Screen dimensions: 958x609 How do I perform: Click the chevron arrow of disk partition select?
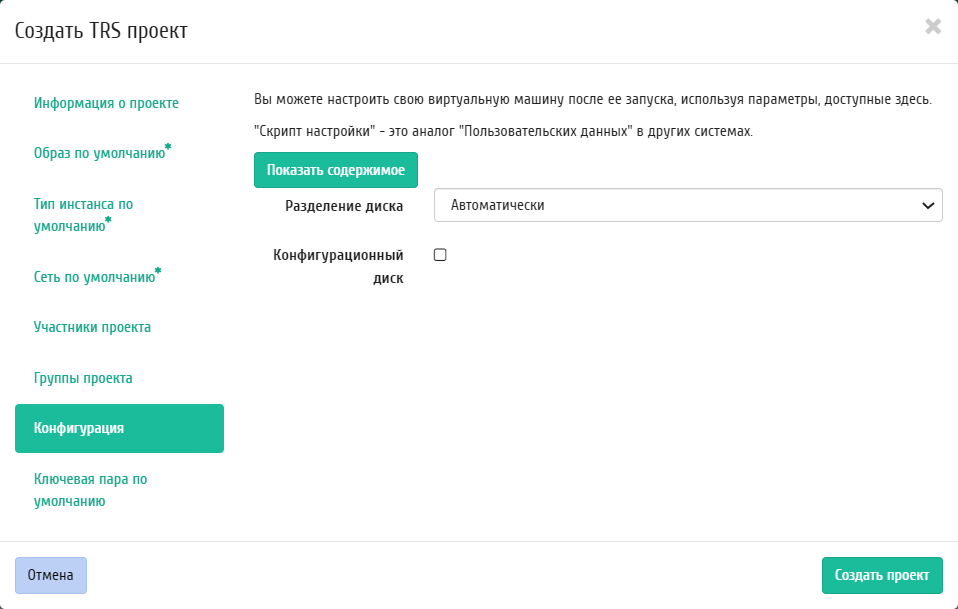(x=926, y=205)
